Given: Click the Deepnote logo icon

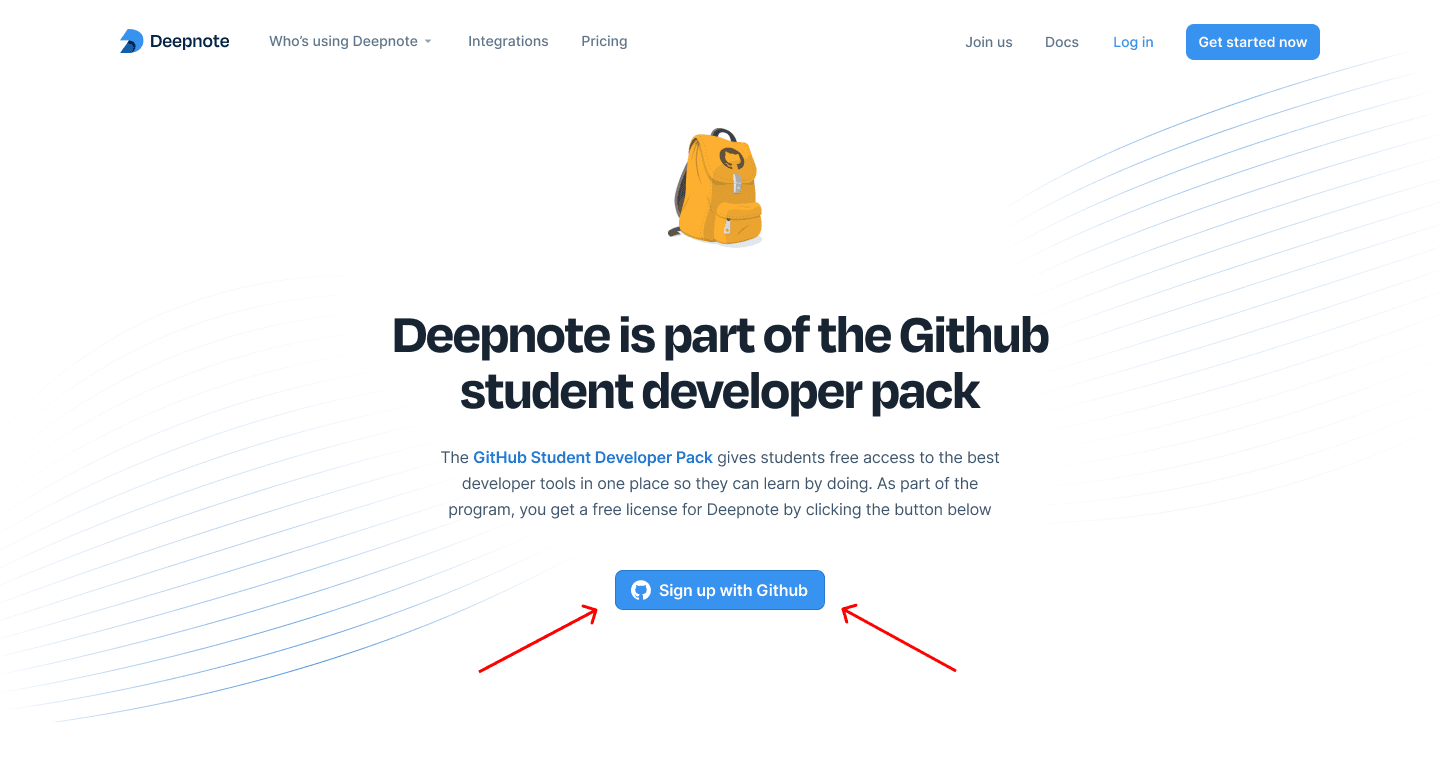Looking at the screenshot, I should click(x=132, y=41).
